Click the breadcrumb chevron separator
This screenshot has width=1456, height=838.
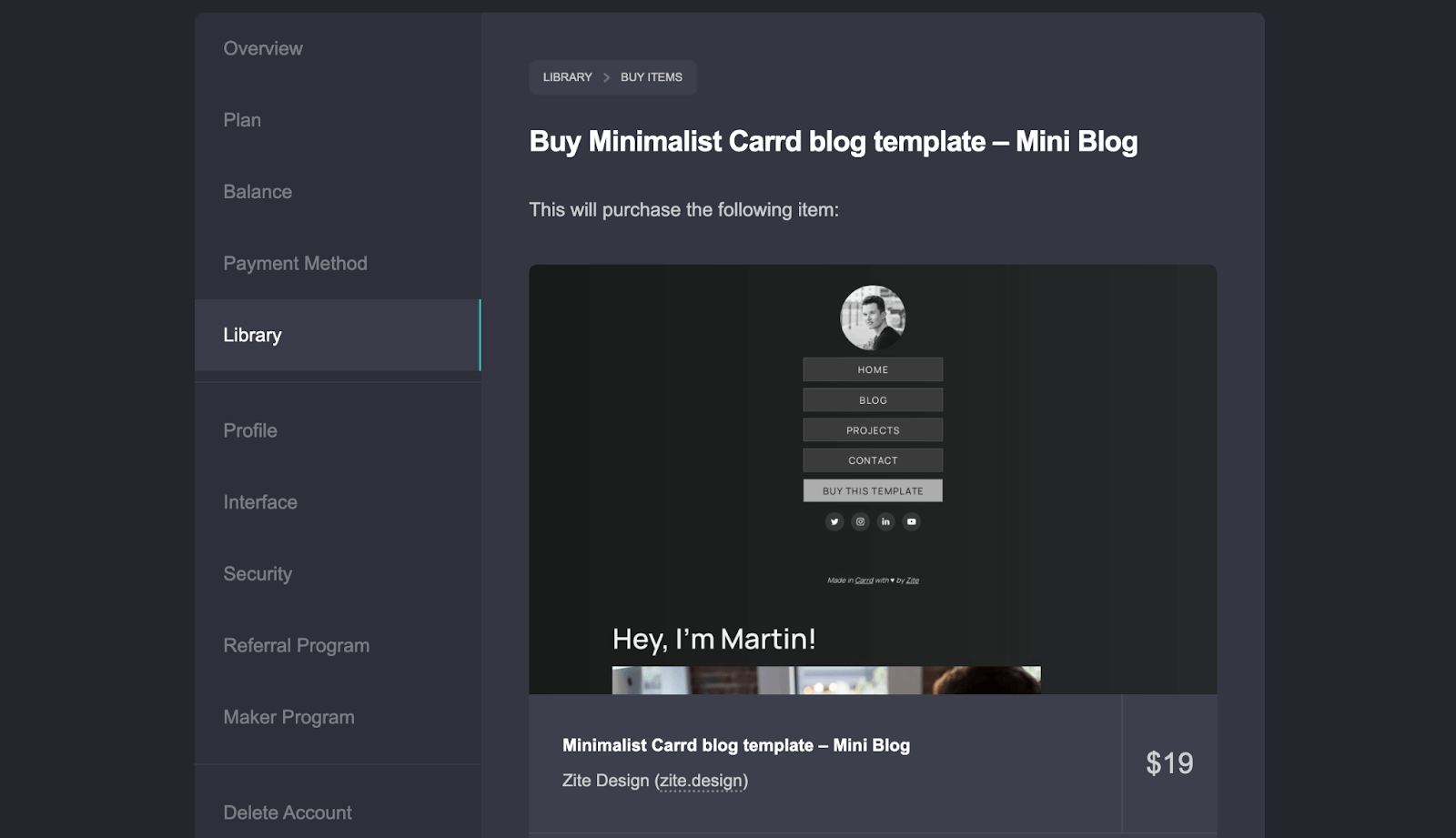click(x=607, y=77)
